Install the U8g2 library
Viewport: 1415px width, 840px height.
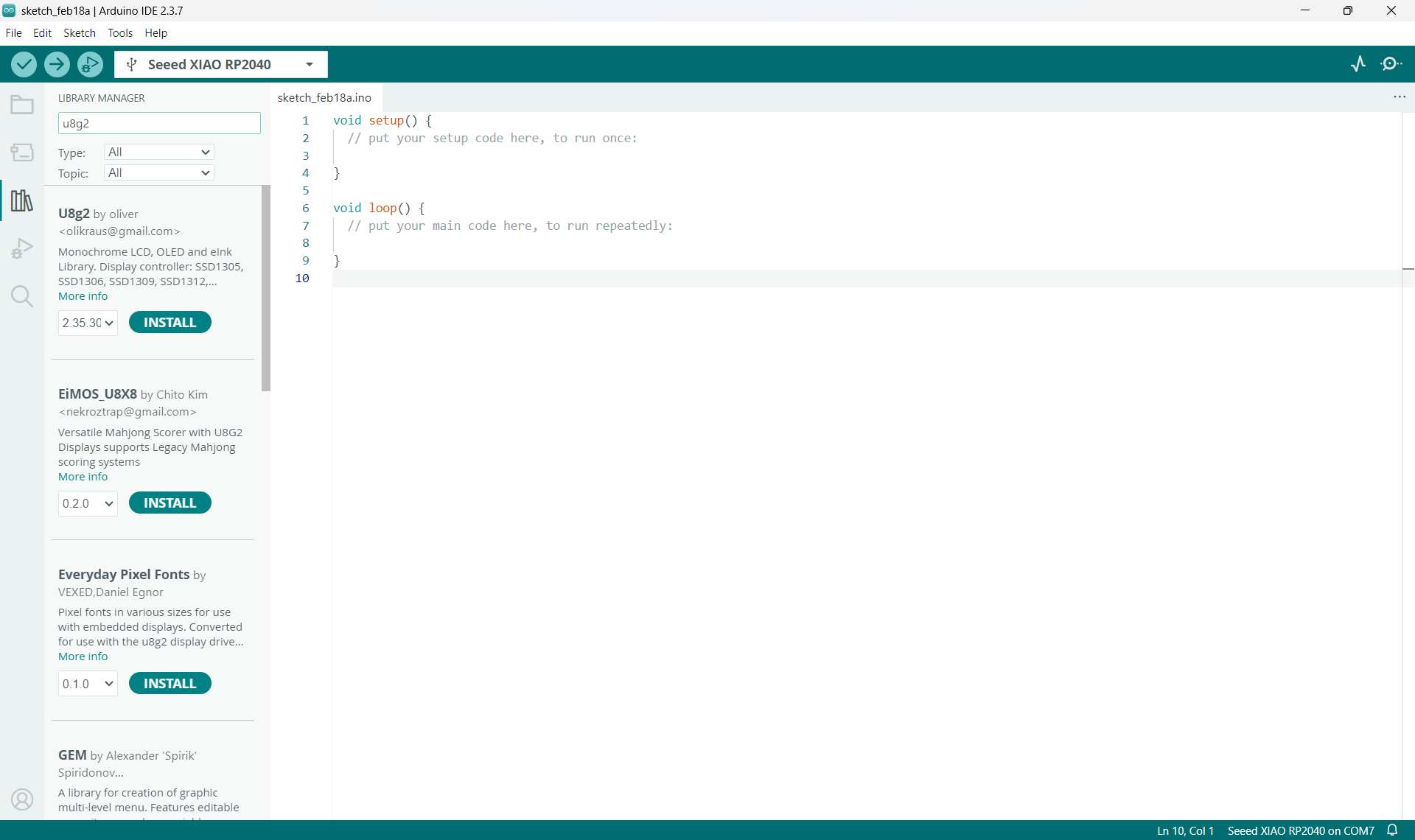coord(170,323)
